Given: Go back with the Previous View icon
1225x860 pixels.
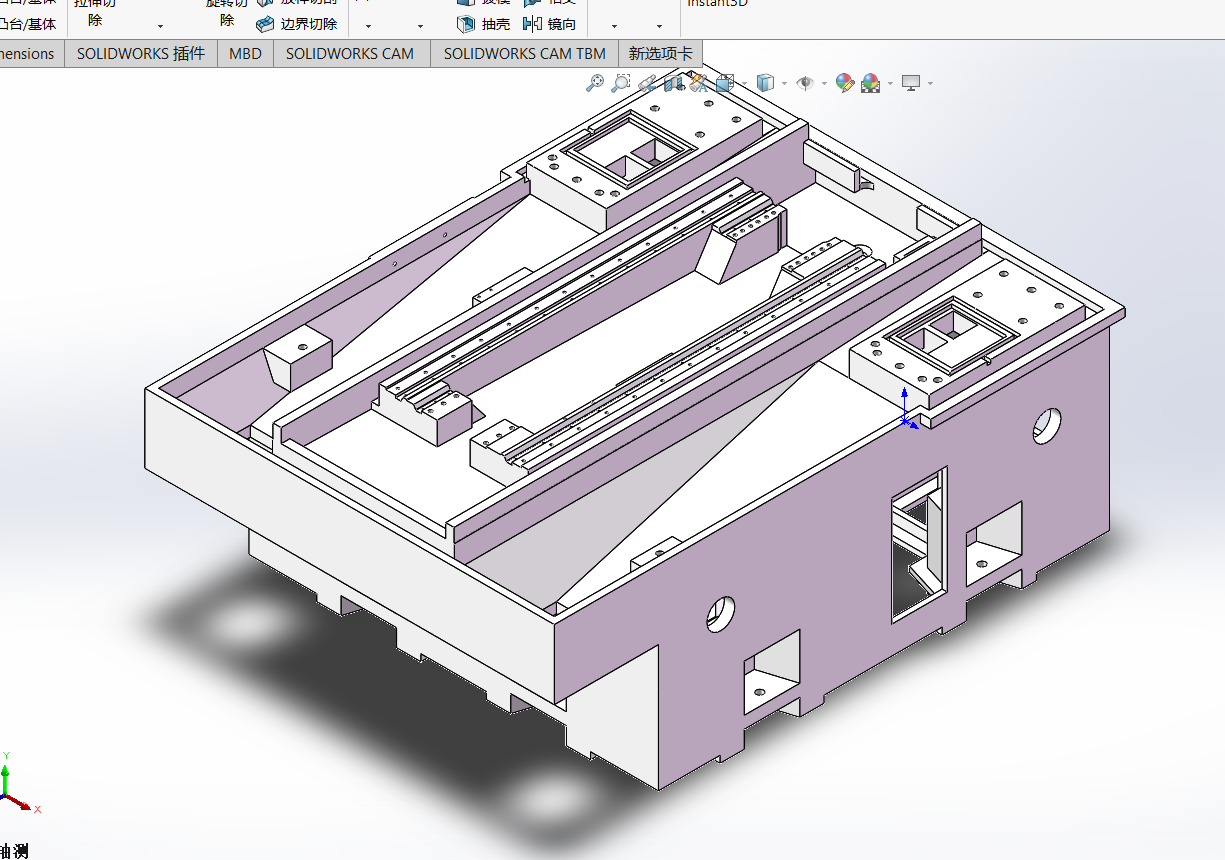Looking at the screenshot, I should [x=647, y=84].
